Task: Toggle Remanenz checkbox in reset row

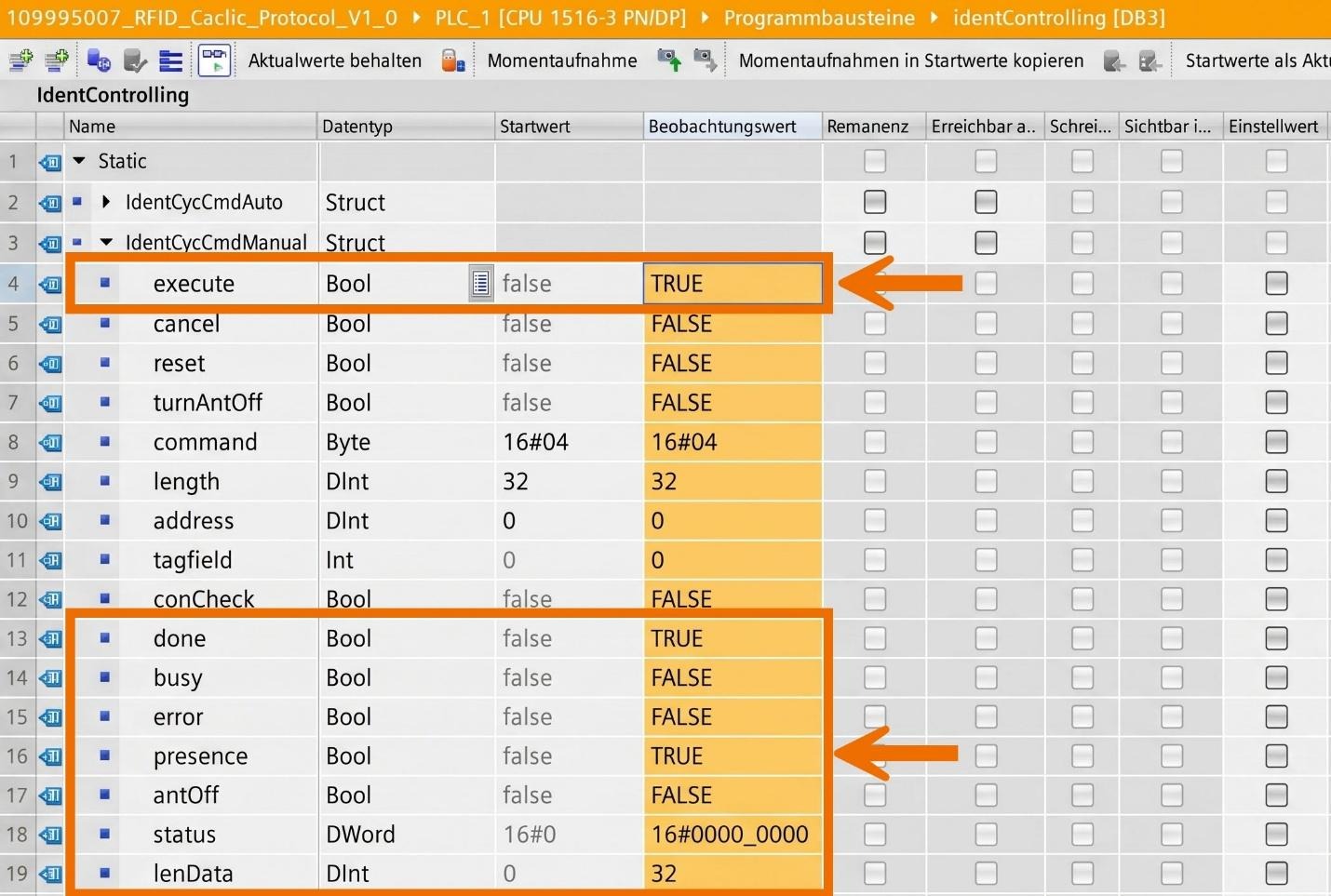Action: click(x=874, y=363)
